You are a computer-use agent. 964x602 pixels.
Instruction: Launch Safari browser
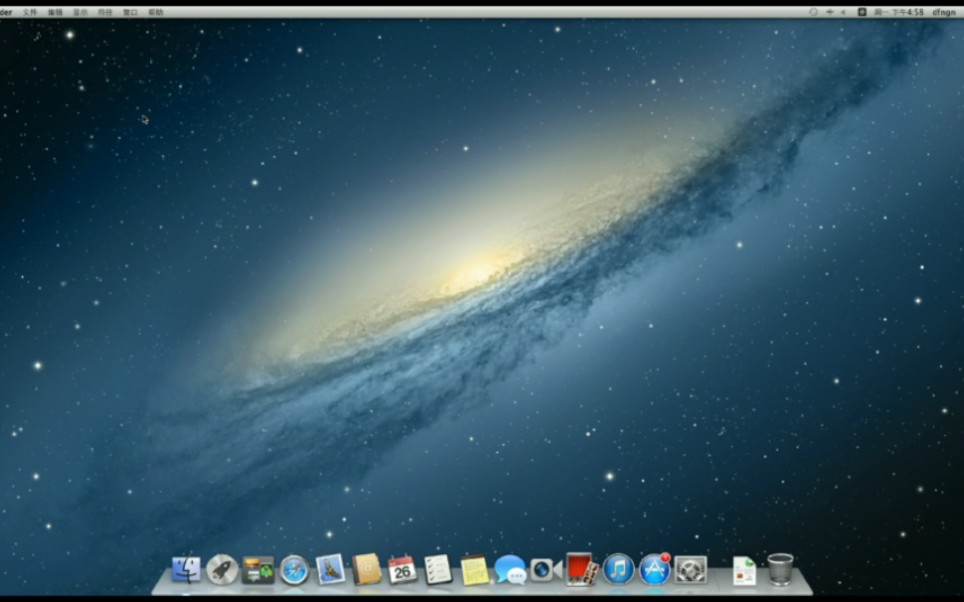point(292,572)
